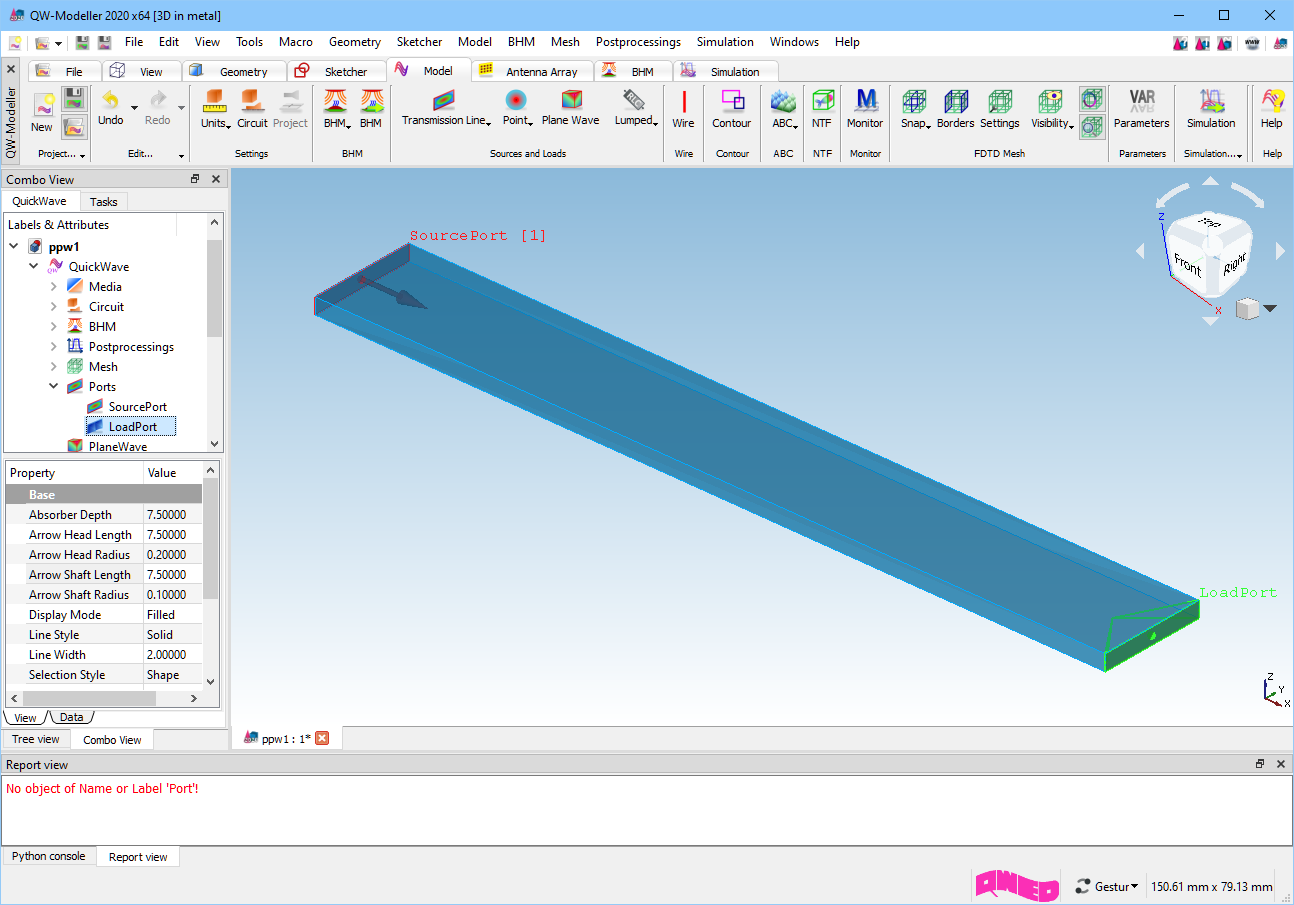Click the New project icon

[x=42, y=104]
